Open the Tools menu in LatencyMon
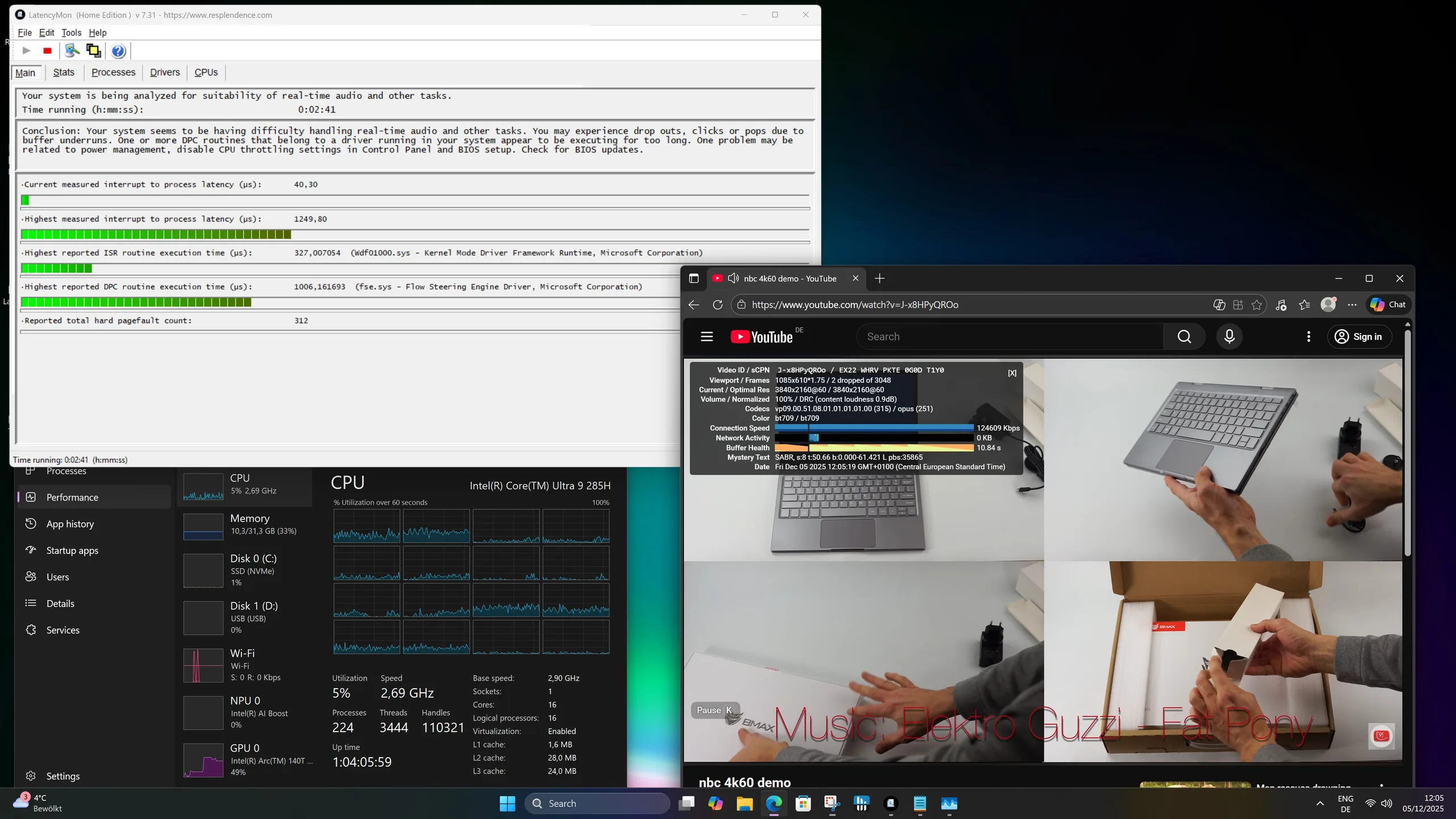Image resolution: width=1456 pixels, height=819 pixels. click(x=71, y=32)
